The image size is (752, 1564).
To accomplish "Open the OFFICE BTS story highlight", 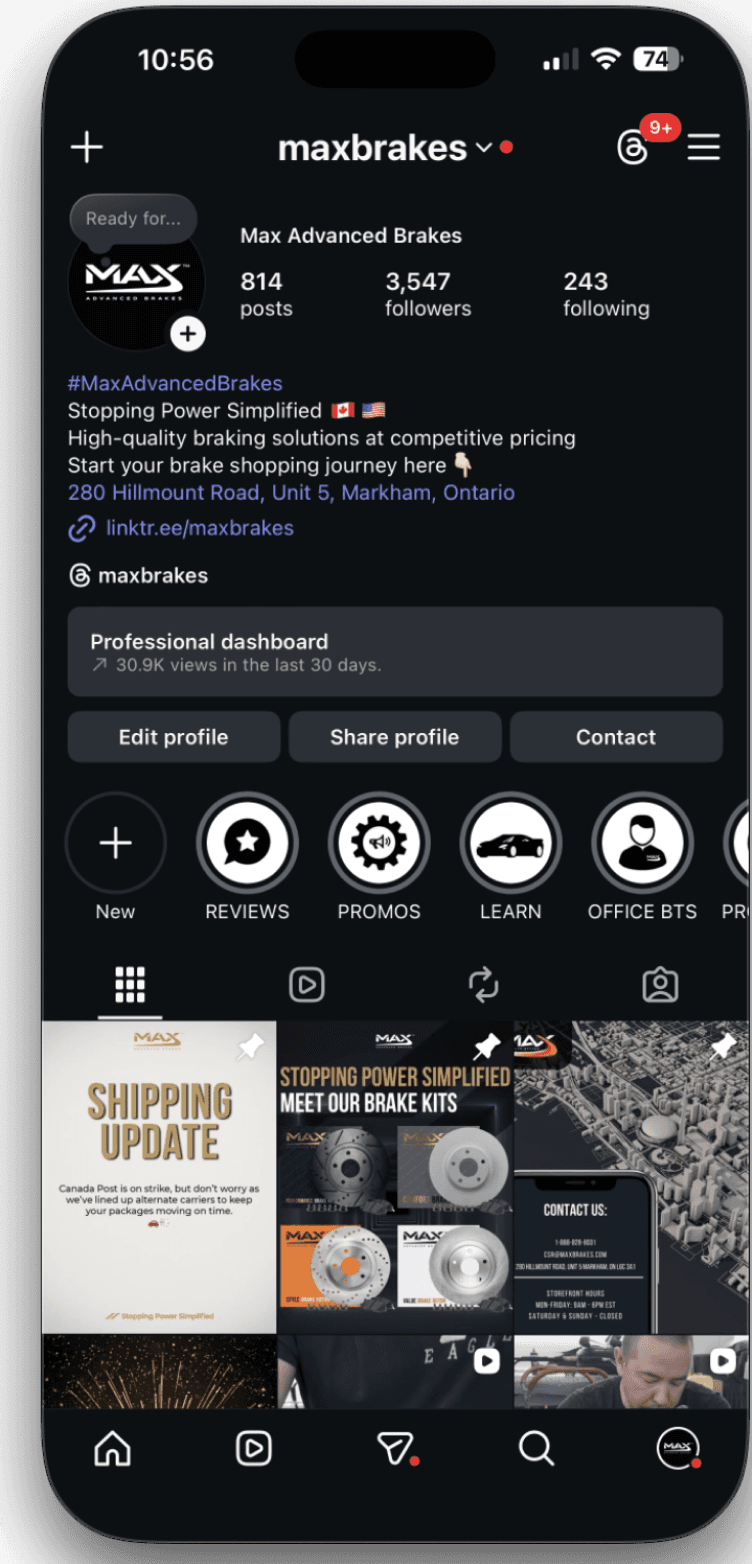I will point(642,844).
